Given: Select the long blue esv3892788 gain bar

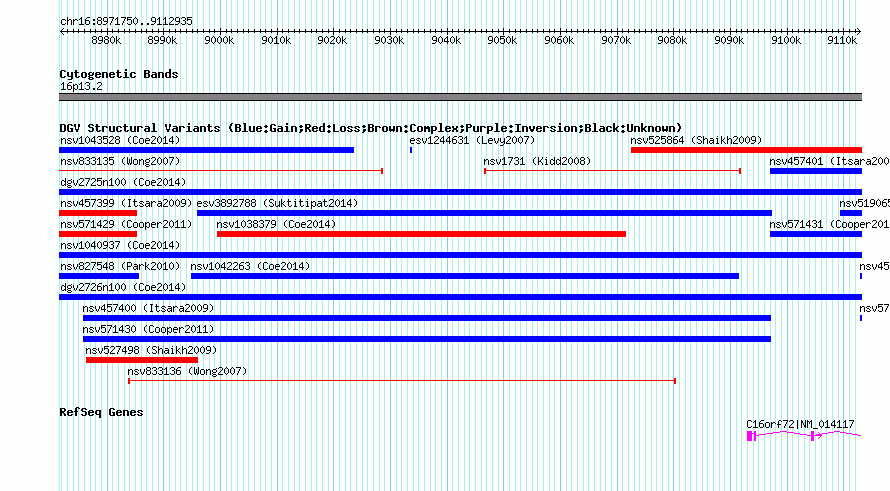Looking at the screenshot, I should tap(484, 213).
